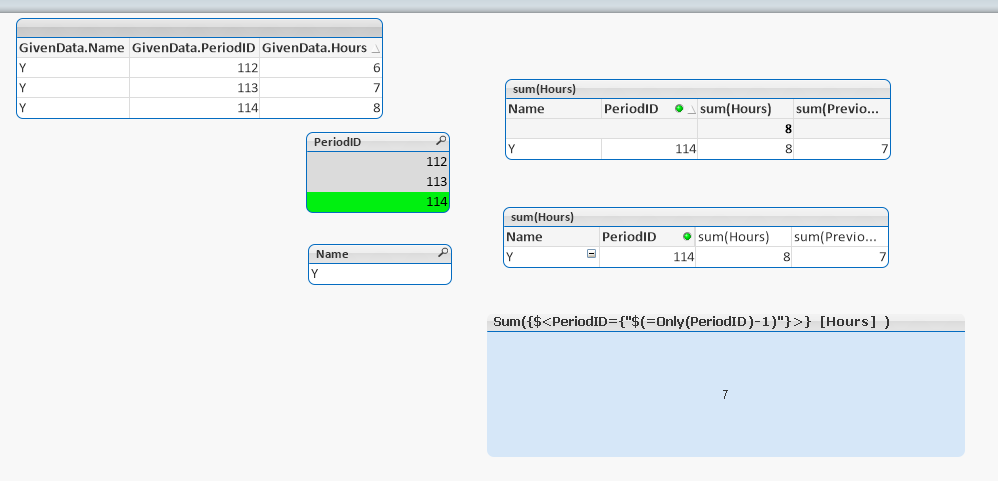The image size is (998, 481).
Task: Collapse the Y row minus icon
Action: coord(591,254)
